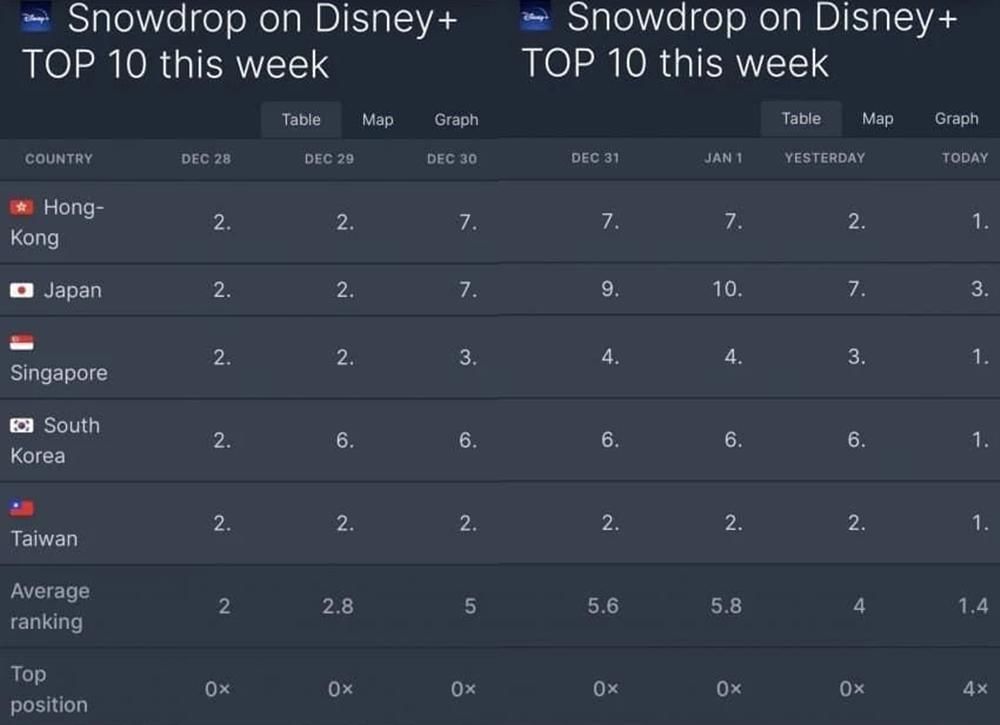Click the COUNTRY column header
Image resolution: width=1000 pixels, height=725 pixels.
[x=58, y=159]
